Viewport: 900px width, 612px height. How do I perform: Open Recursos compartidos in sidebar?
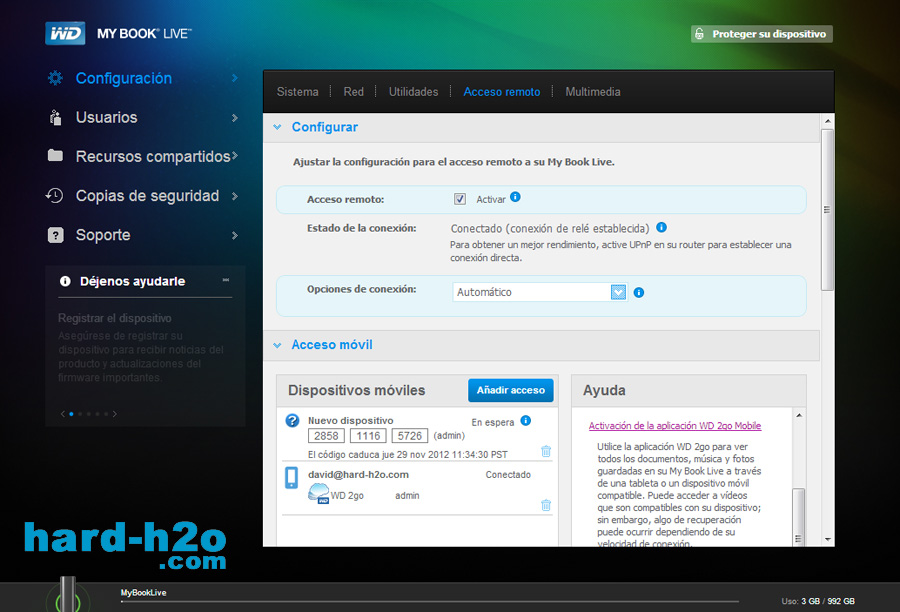[x=153, y=156]
